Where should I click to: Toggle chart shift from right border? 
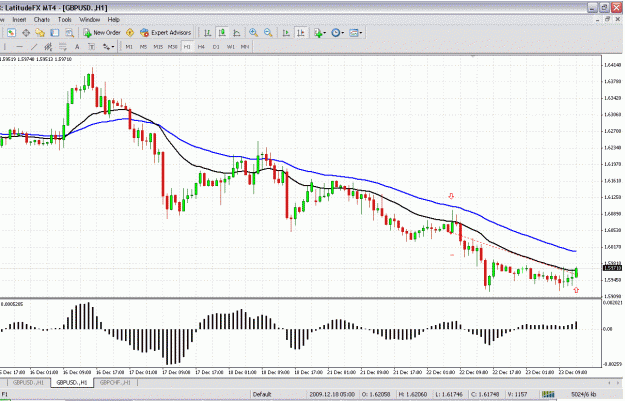[x=301, y=33]
